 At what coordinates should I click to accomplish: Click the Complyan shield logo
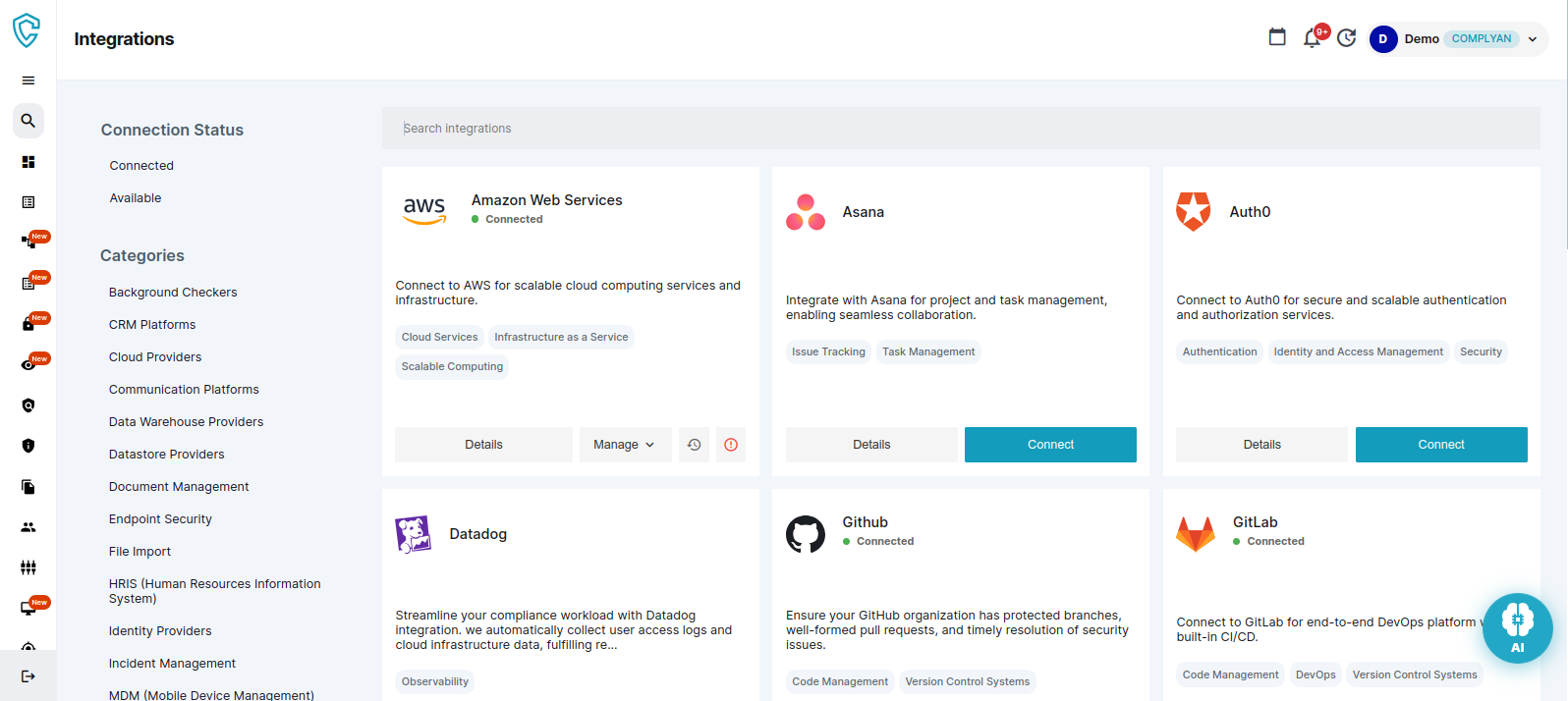tap(27, 30)
